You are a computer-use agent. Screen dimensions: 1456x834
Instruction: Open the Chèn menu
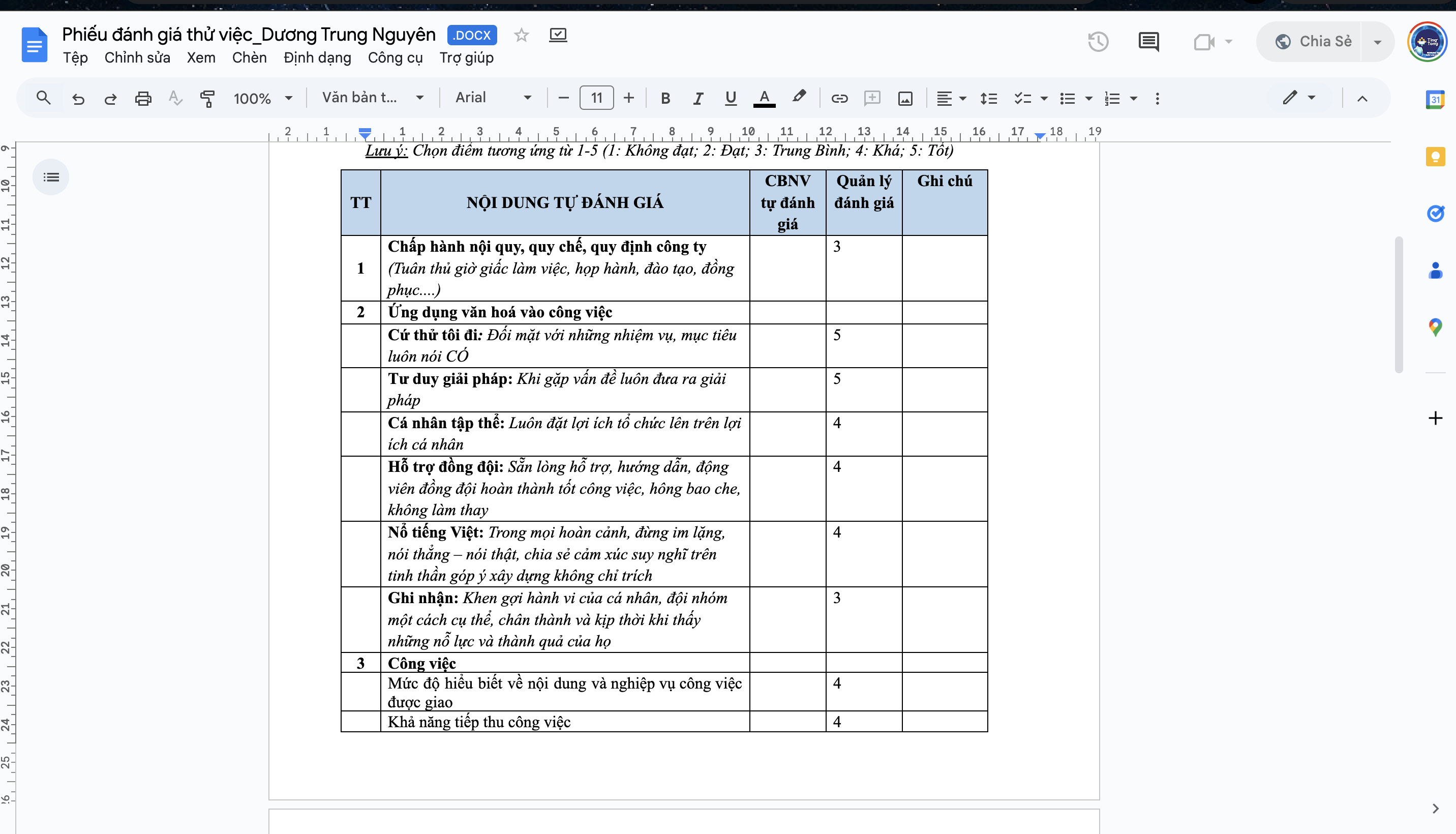click(x=249, y=58)
